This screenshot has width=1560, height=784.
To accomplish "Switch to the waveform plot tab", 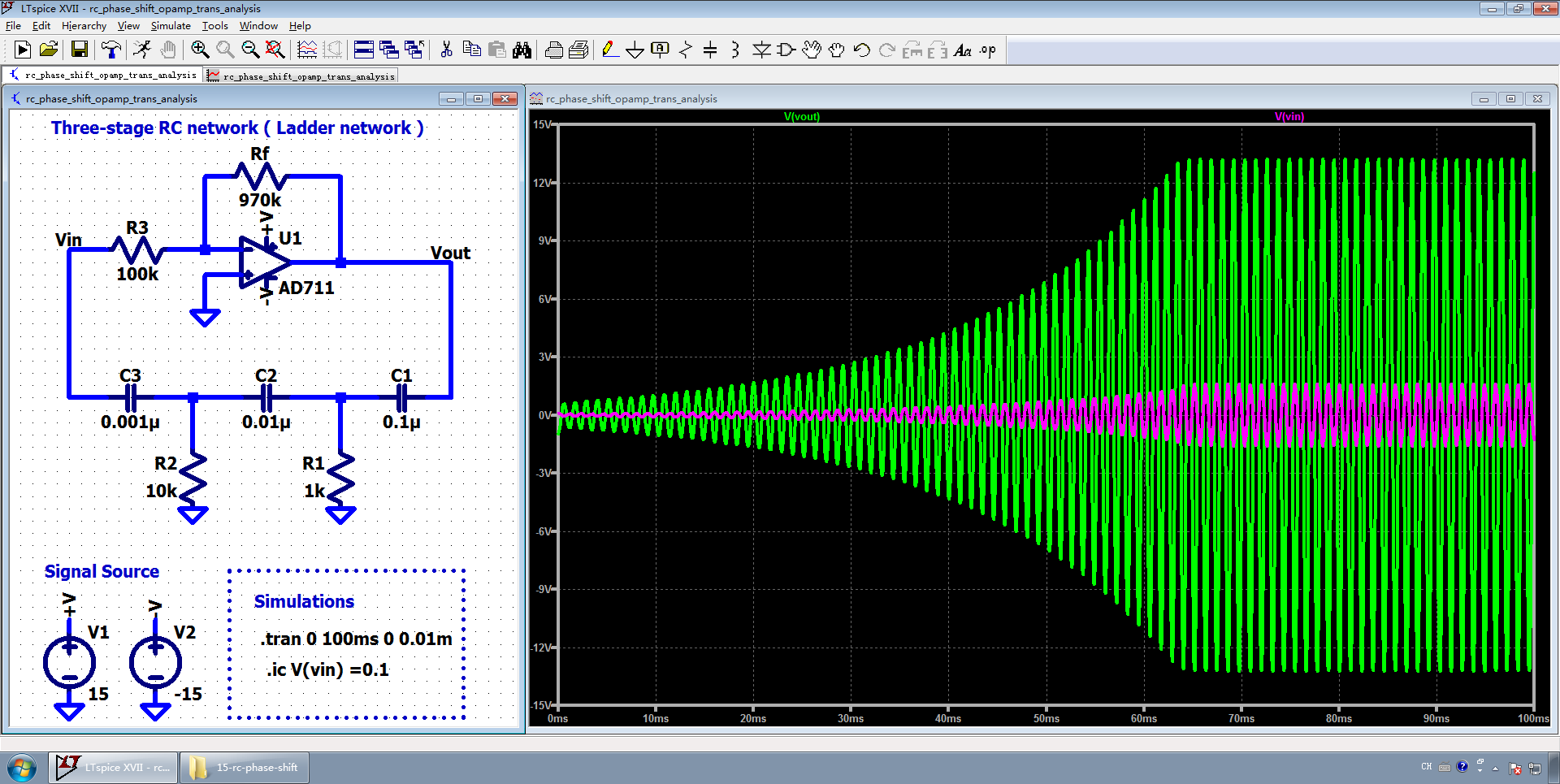I will 301,76.
